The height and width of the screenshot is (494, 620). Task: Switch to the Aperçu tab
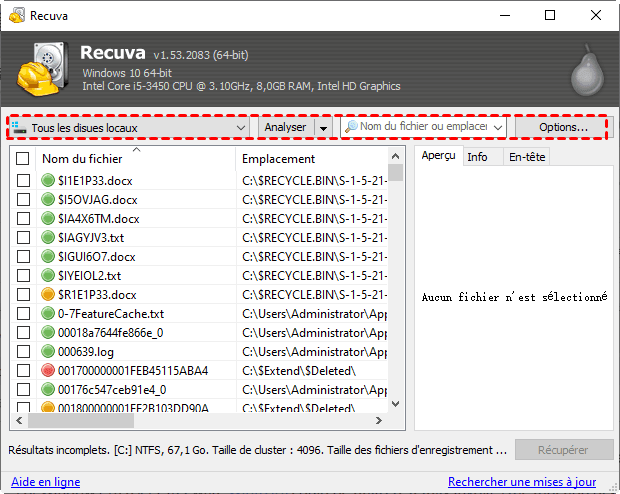[438, 156]
